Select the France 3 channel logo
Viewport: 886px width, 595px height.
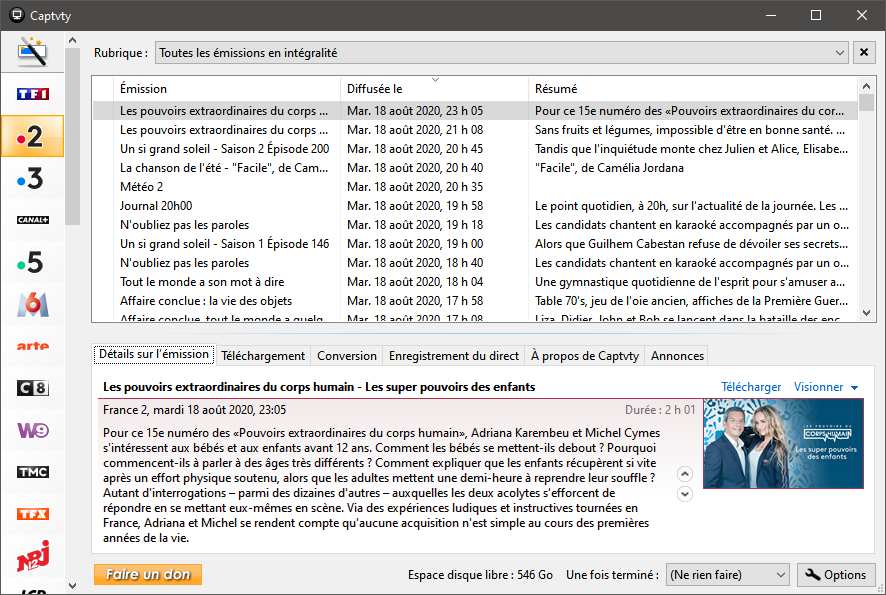tap(32, 178)
